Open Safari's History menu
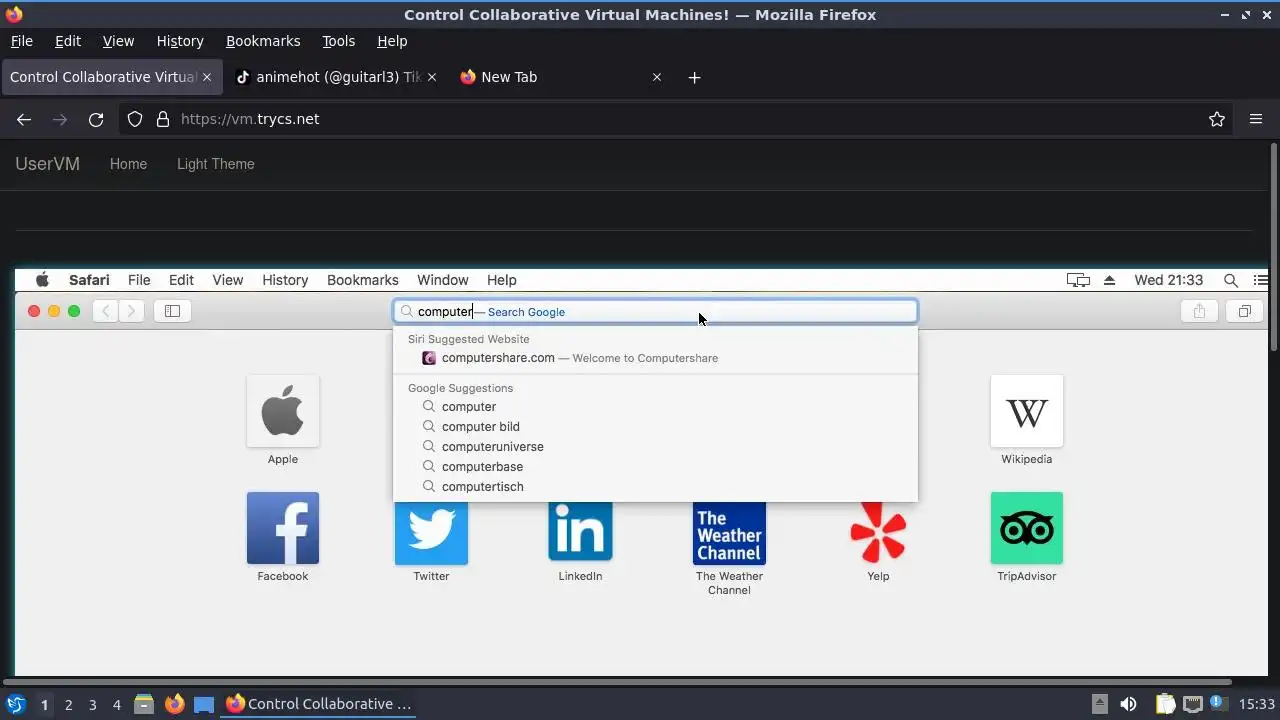Screen dimensions: 1280x720 tap(285, 280)
